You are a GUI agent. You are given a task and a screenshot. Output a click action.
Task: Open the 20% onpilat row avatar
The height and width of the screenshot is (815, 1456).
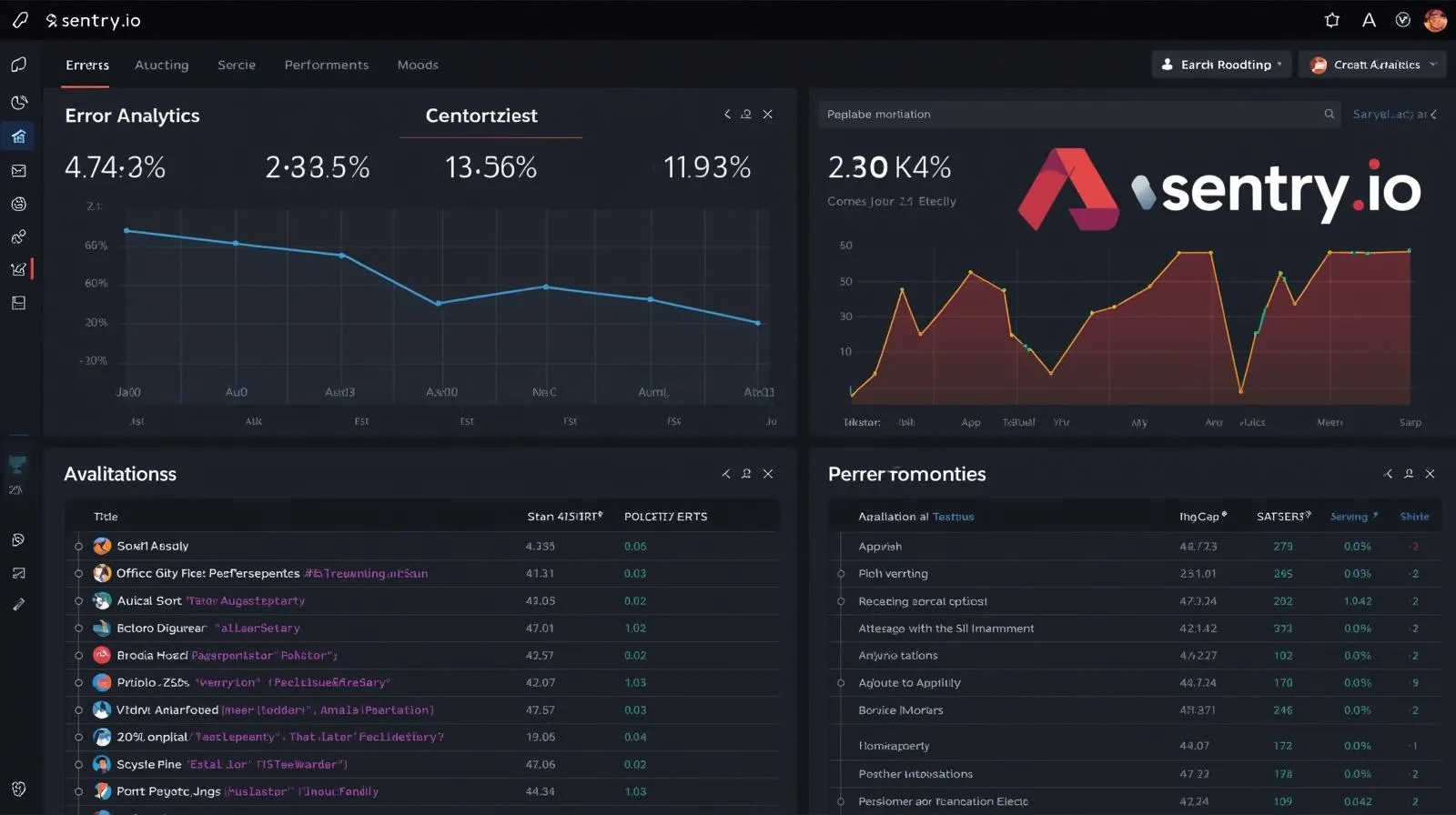(102, 737)
